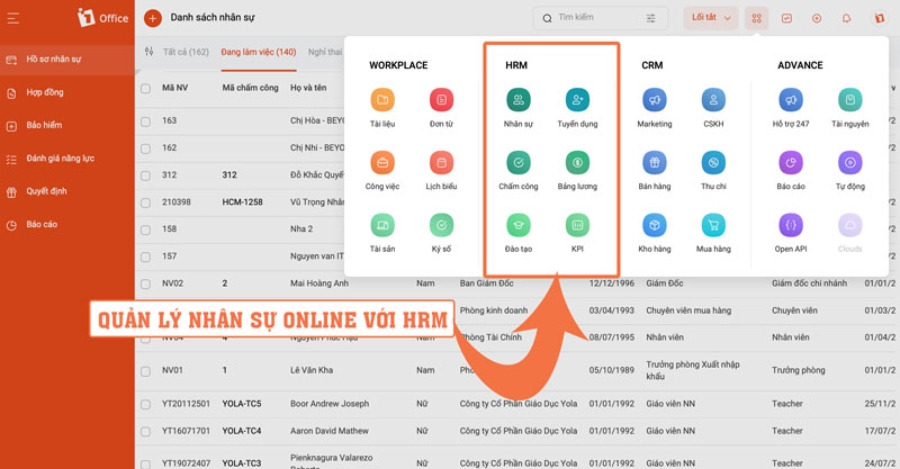The width and height of the screenshot is (900, 469).
Task: Open the Đào tạo training module
Action: 518,225
